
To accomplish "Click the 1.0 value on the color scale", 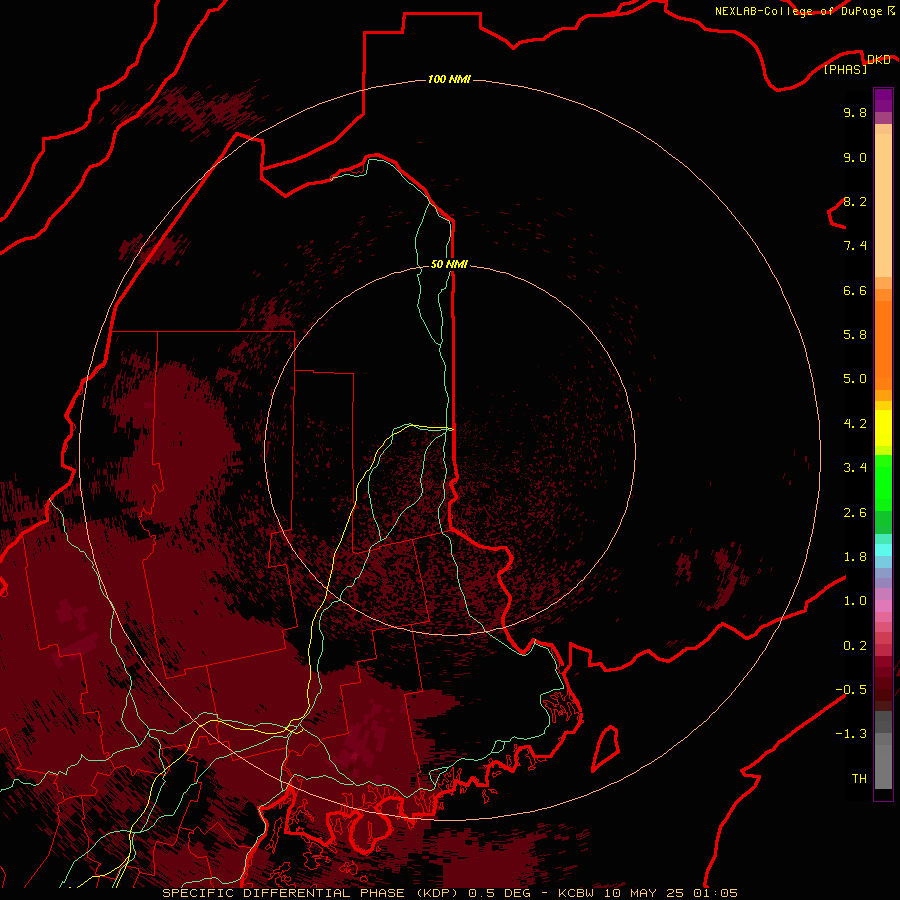I will [x=855, y=601].
